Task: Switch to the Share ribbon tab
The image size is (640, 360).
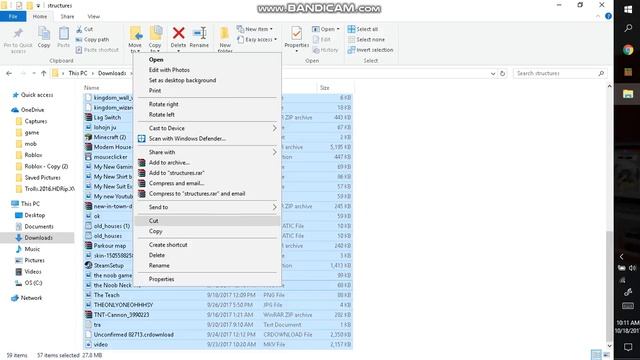Action: click(x=67, y=16)
